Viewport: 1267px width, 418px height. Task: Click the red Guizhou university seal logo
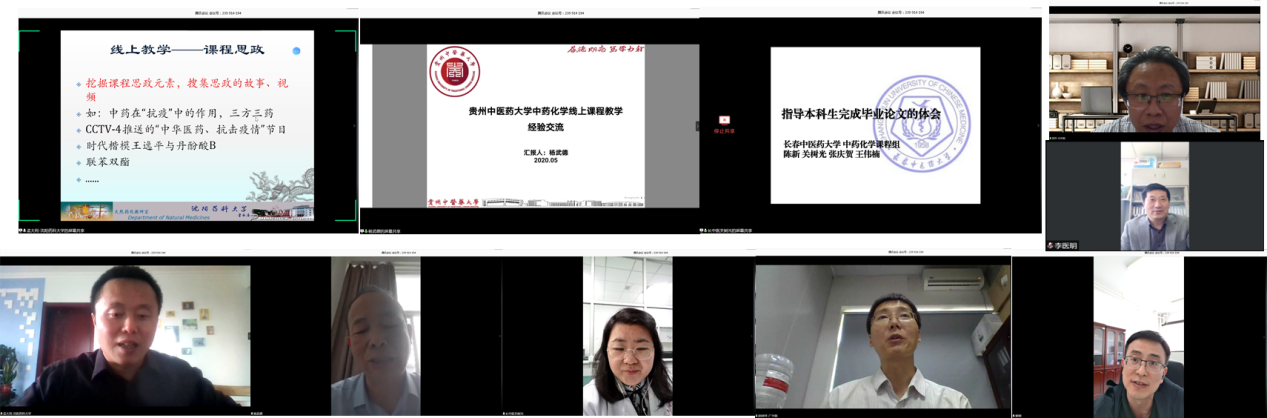coord(454,72)
